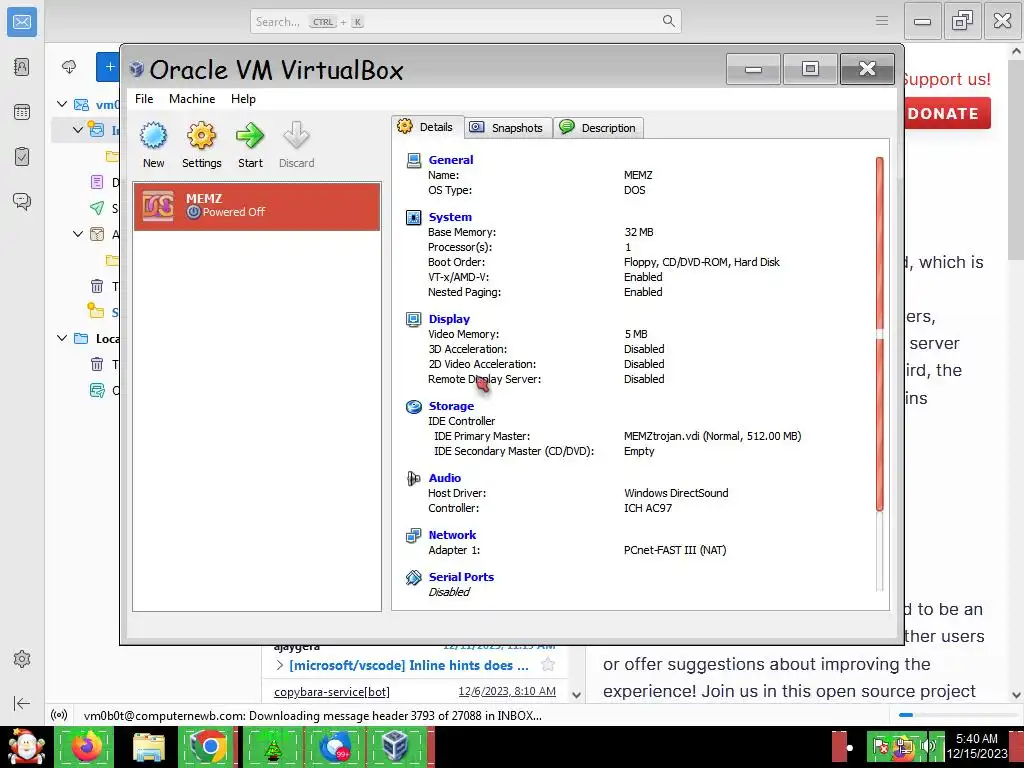Select the Trash folder under Local Folders
The image size is (1024, 768).
coord(97,364)
